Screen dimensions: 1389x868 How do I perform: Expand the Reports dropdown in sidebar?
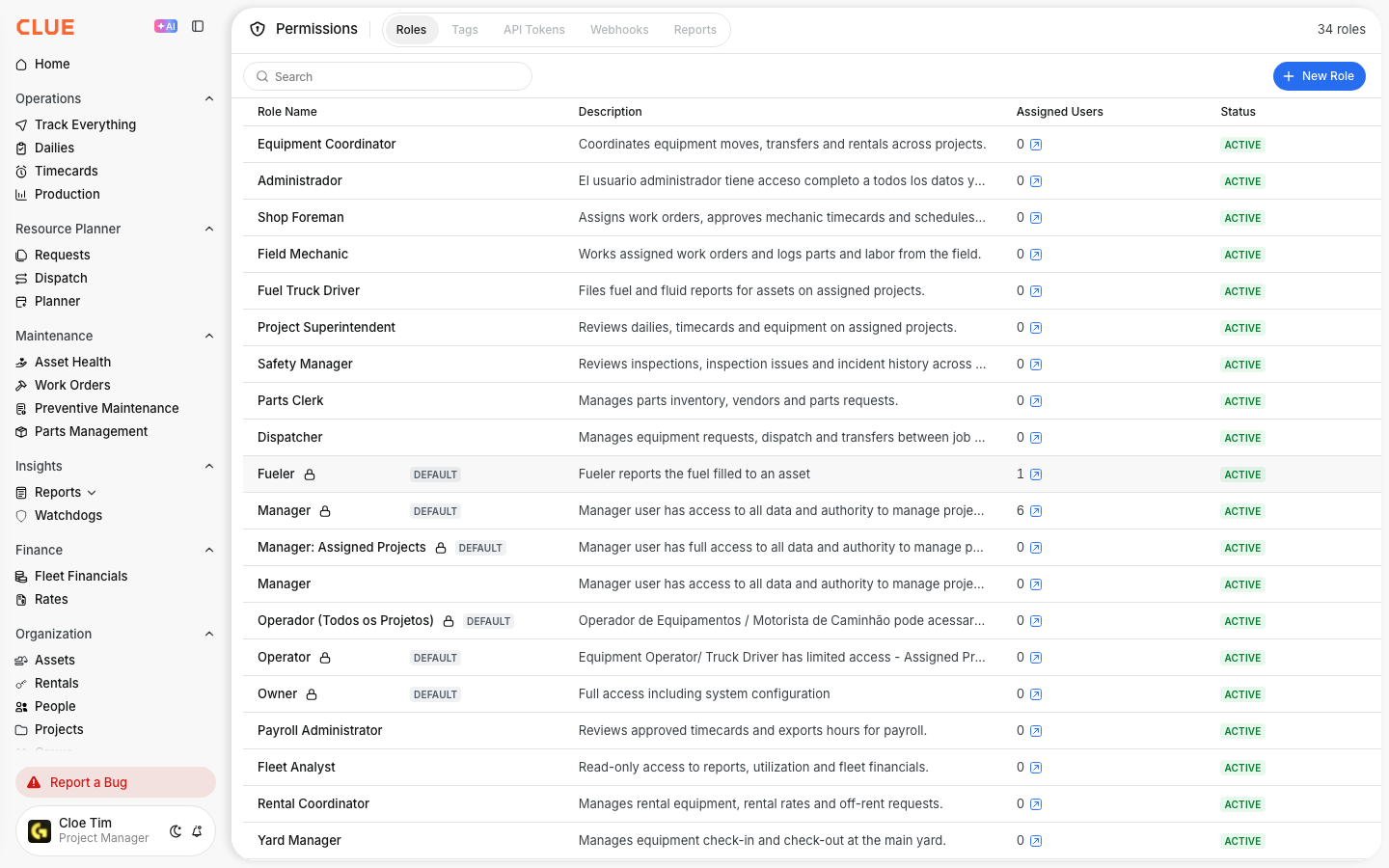click(x=92, y=493)
